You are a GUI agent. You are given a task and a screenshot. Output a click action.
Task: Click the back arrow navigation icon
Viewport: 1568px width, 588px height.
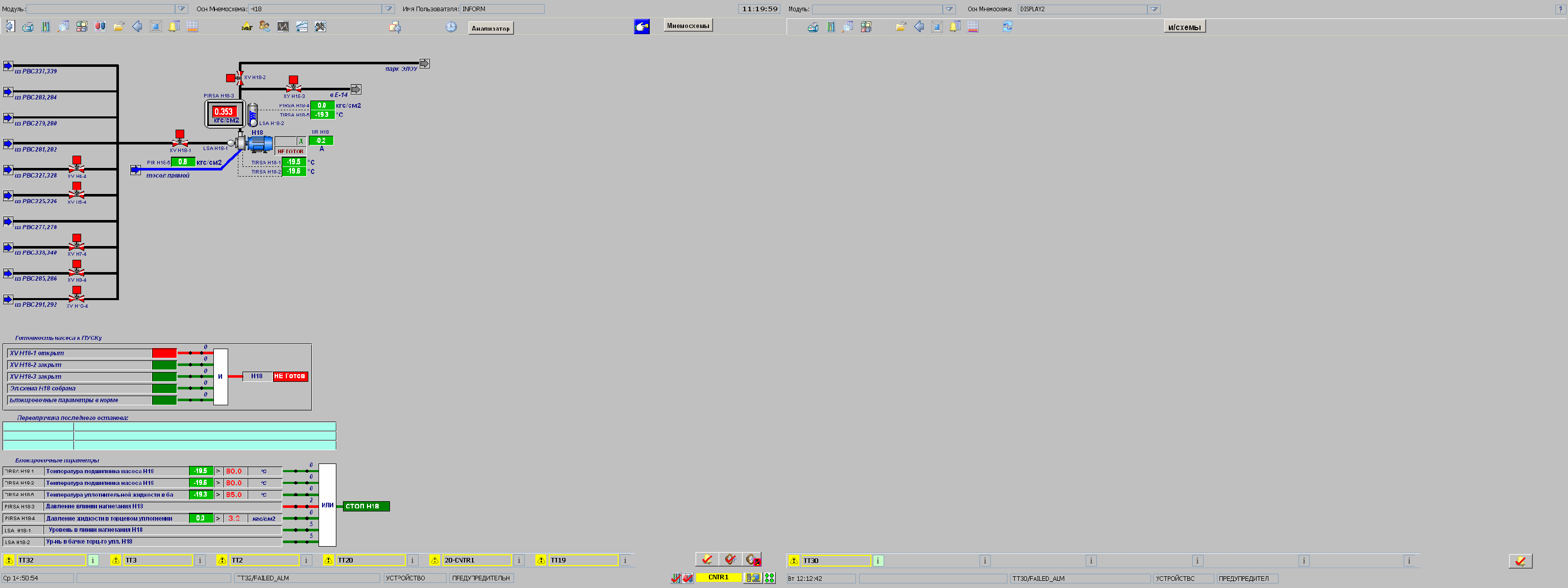click(x=137, y=27)
